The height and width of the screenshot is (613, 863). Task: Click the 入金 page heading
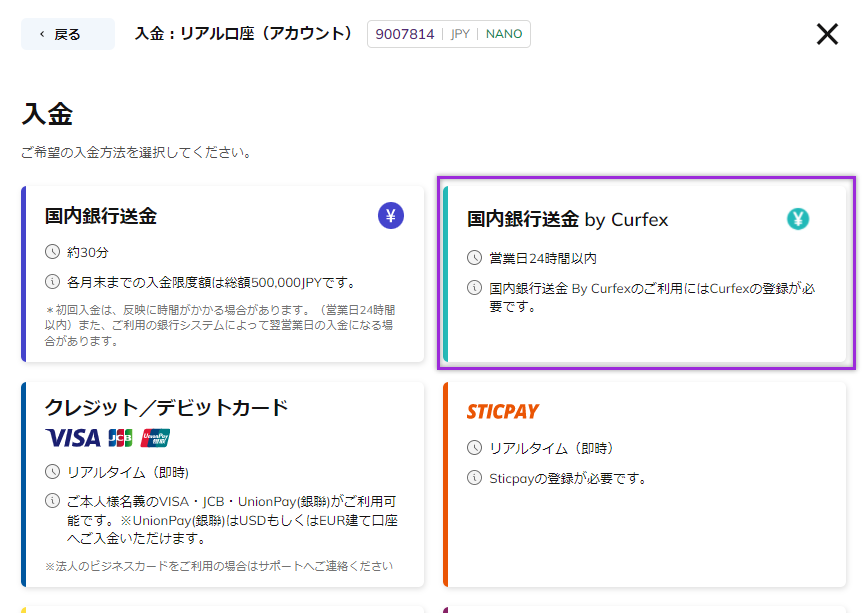click(x=47, y=114)
